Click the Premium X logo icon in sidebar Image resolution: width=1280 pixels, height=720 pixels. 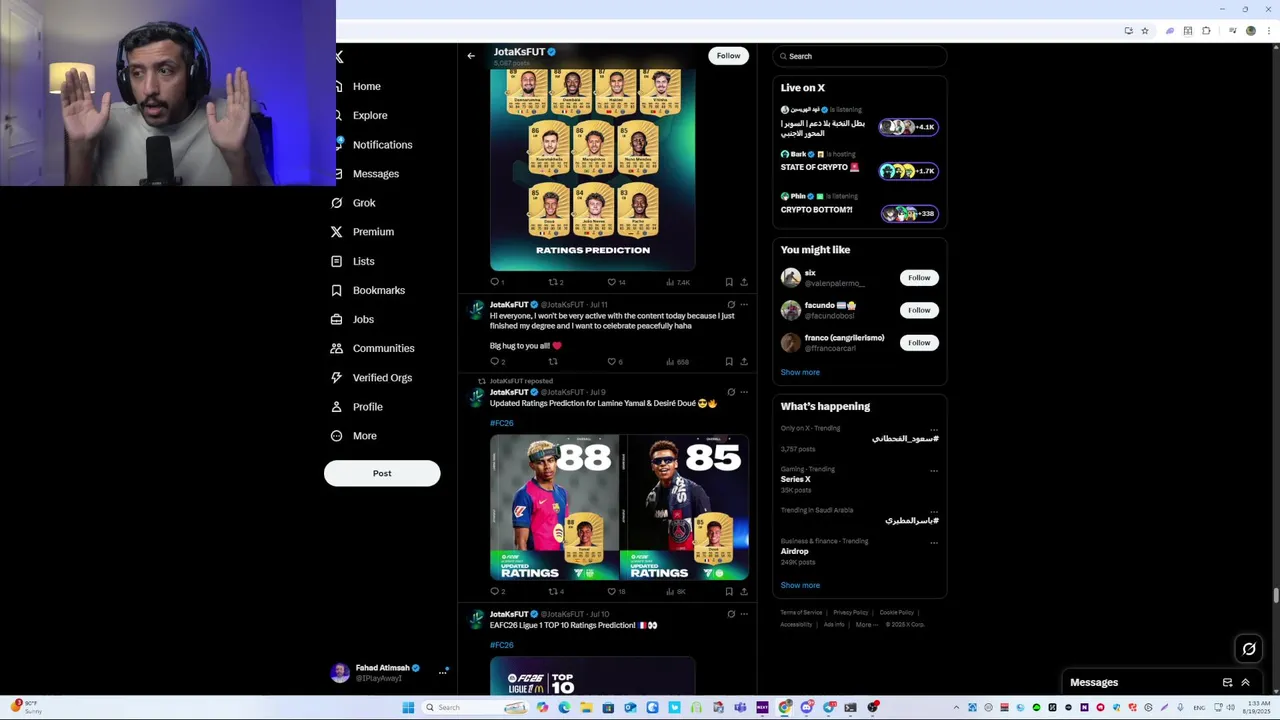pos(337,232)
